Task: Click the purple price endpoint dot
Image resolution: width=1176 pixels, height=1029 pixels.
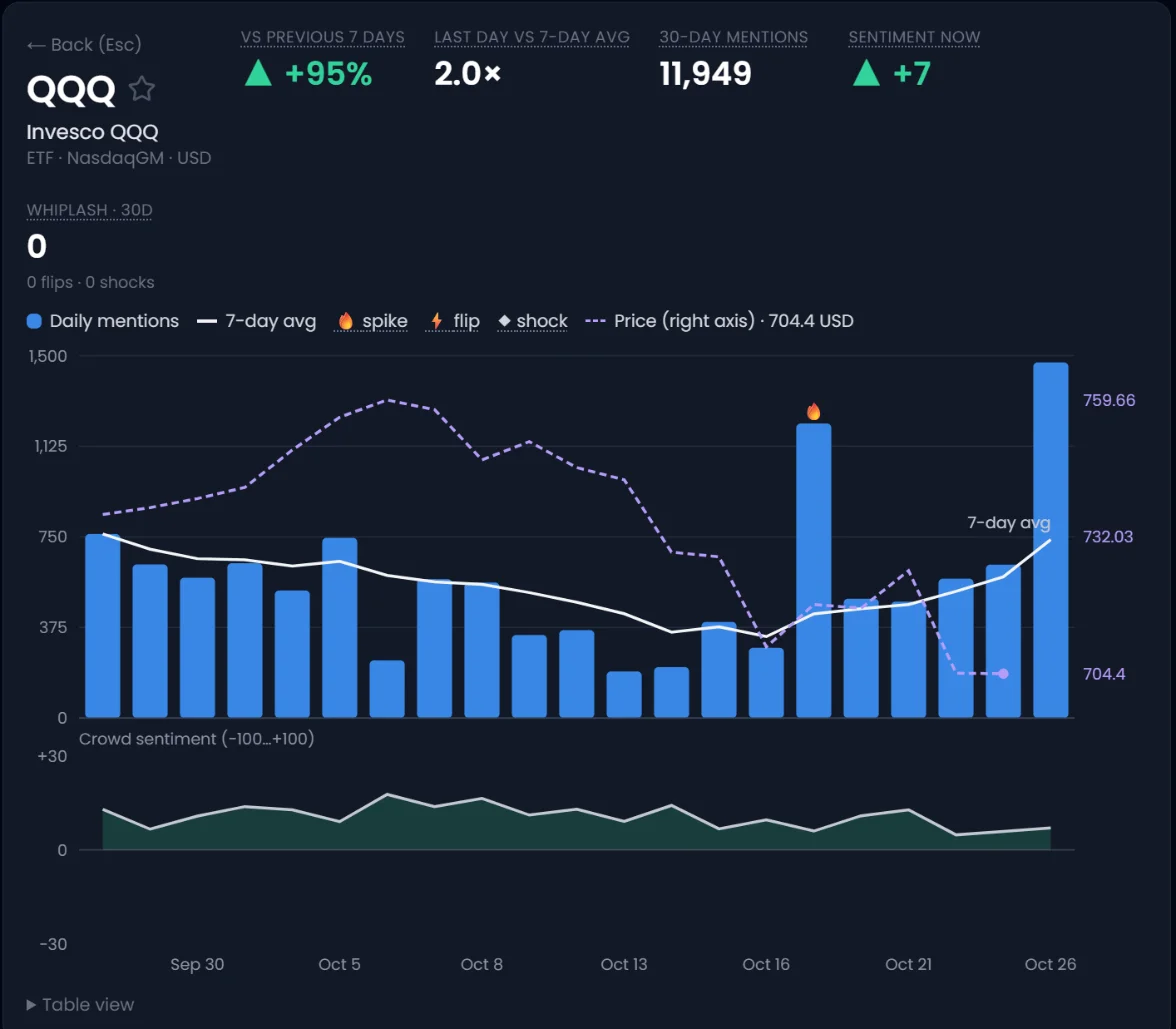Action: [x=1004, y=674]
